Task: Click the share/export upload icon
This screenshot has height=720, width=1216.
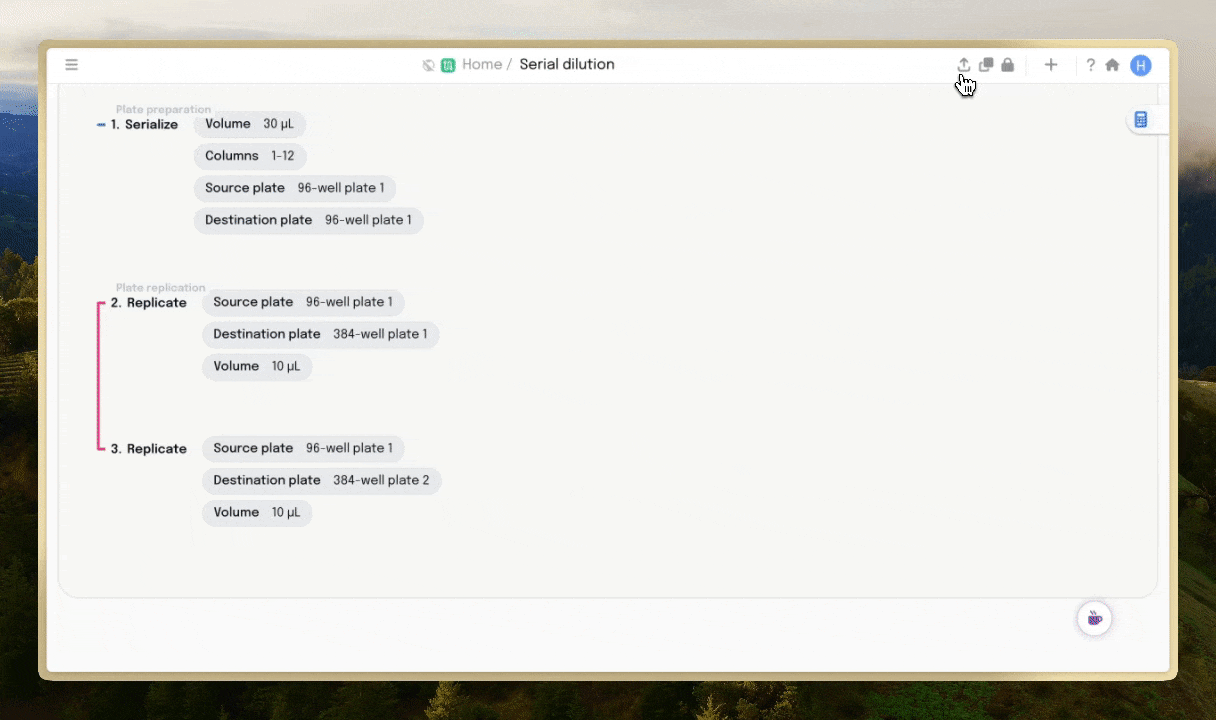Action: pyautogui.click(x=964, y=65)
